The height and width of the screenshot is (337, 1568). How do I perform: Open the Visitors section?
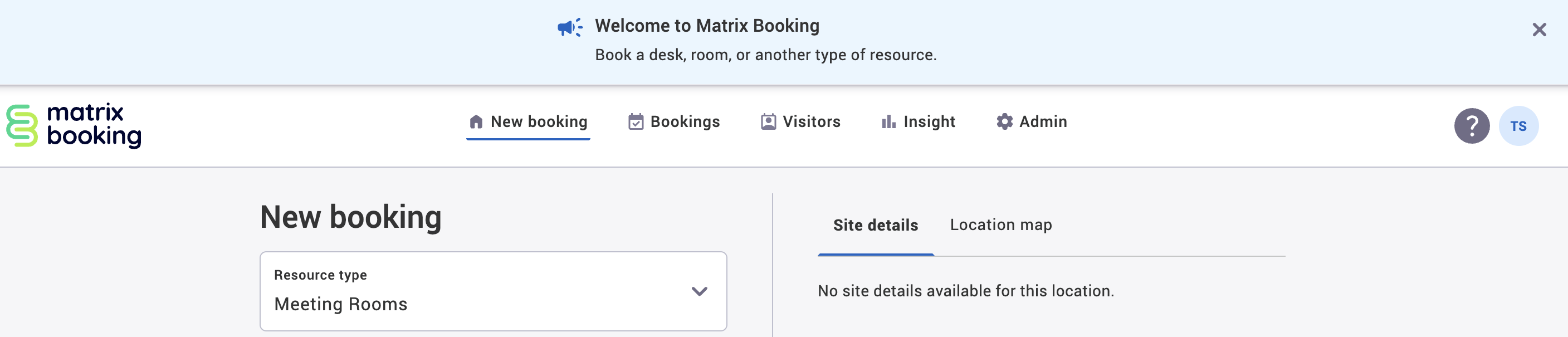coord(811,121)
